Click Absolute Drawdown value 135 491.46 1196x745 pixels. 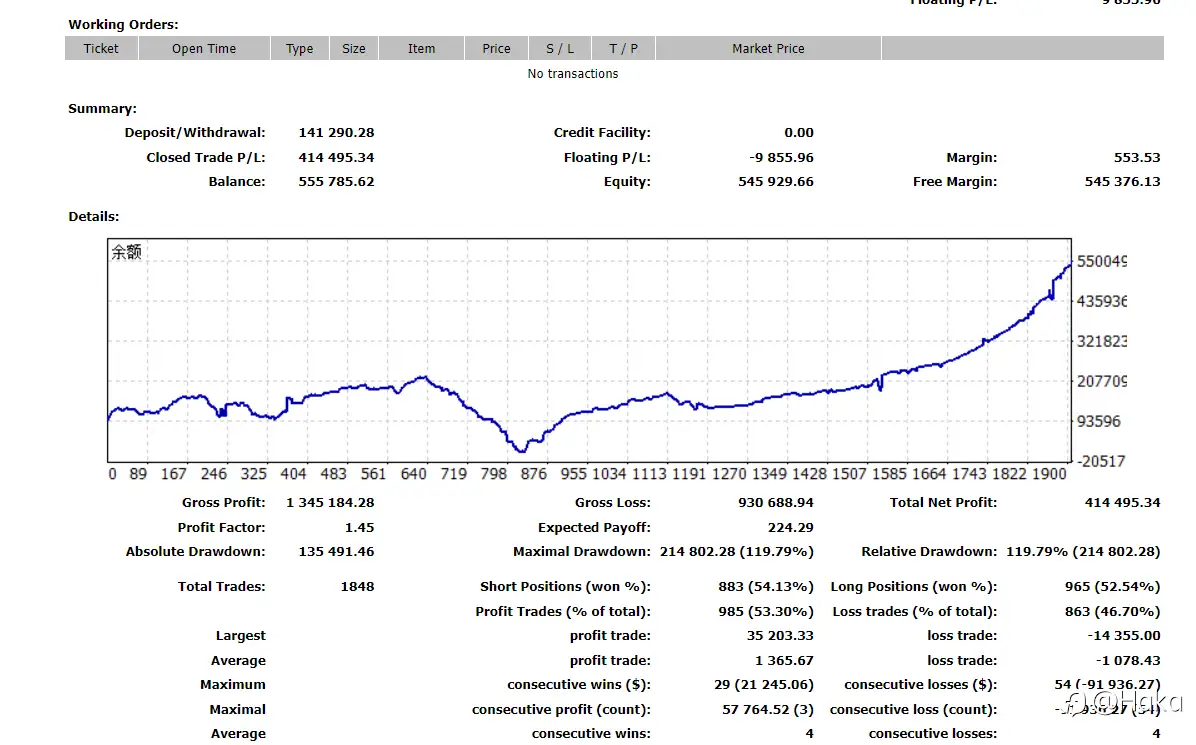point(336,552)
